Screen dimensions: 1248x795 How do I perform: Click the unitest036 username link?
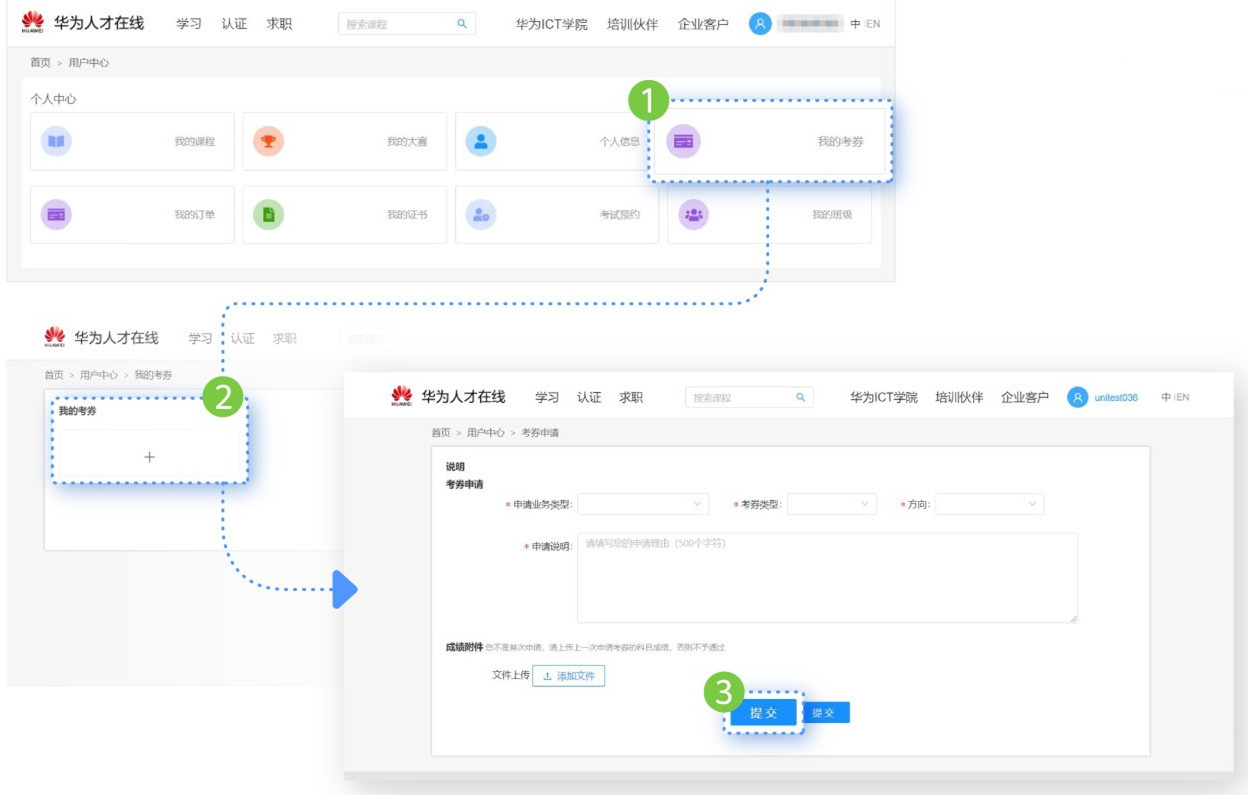[x=1115, y=398]
